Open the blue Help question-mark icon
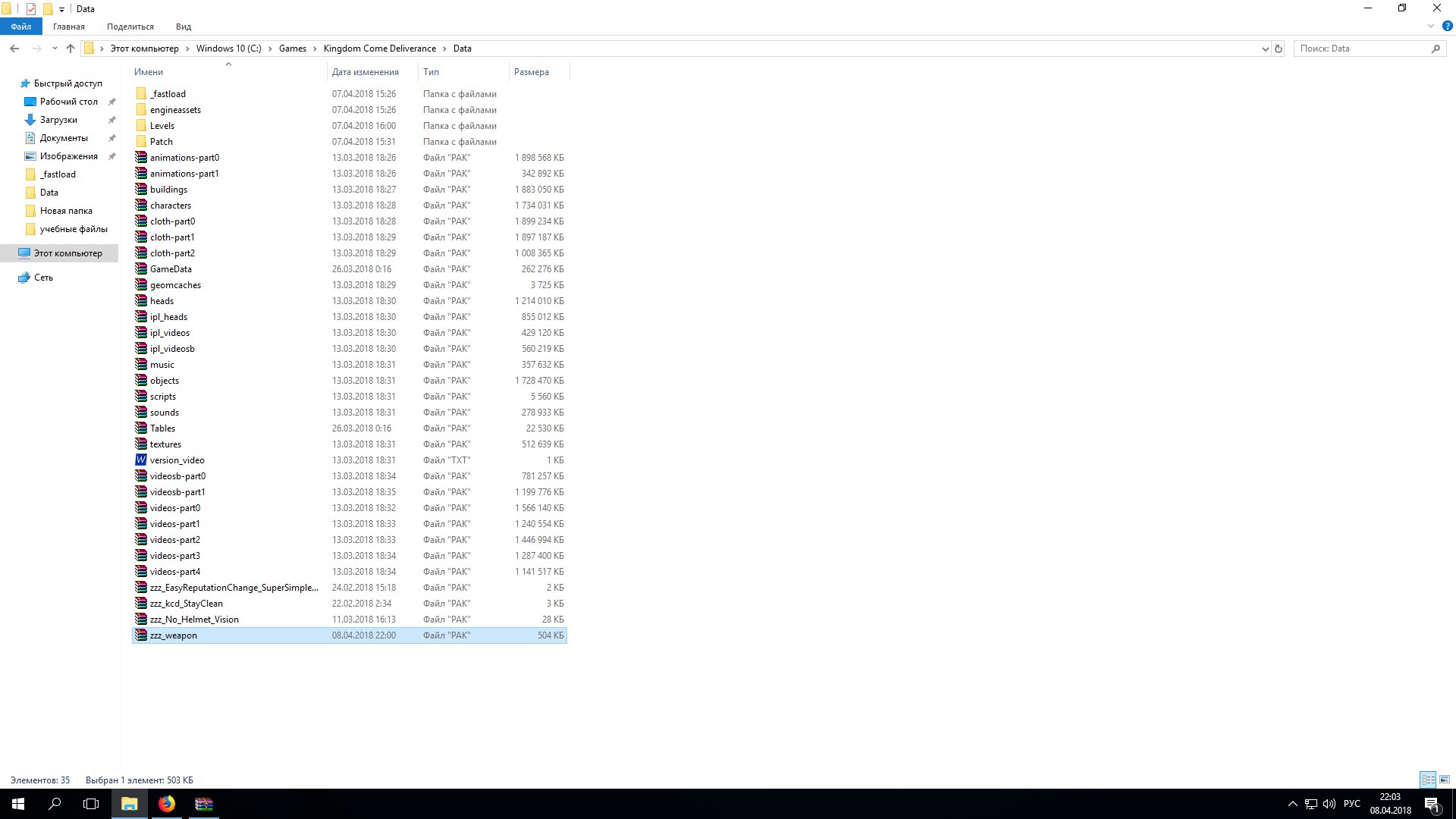Image resolution: width=1456 pixels, height=819 pixels. [x=1447, y=26]
